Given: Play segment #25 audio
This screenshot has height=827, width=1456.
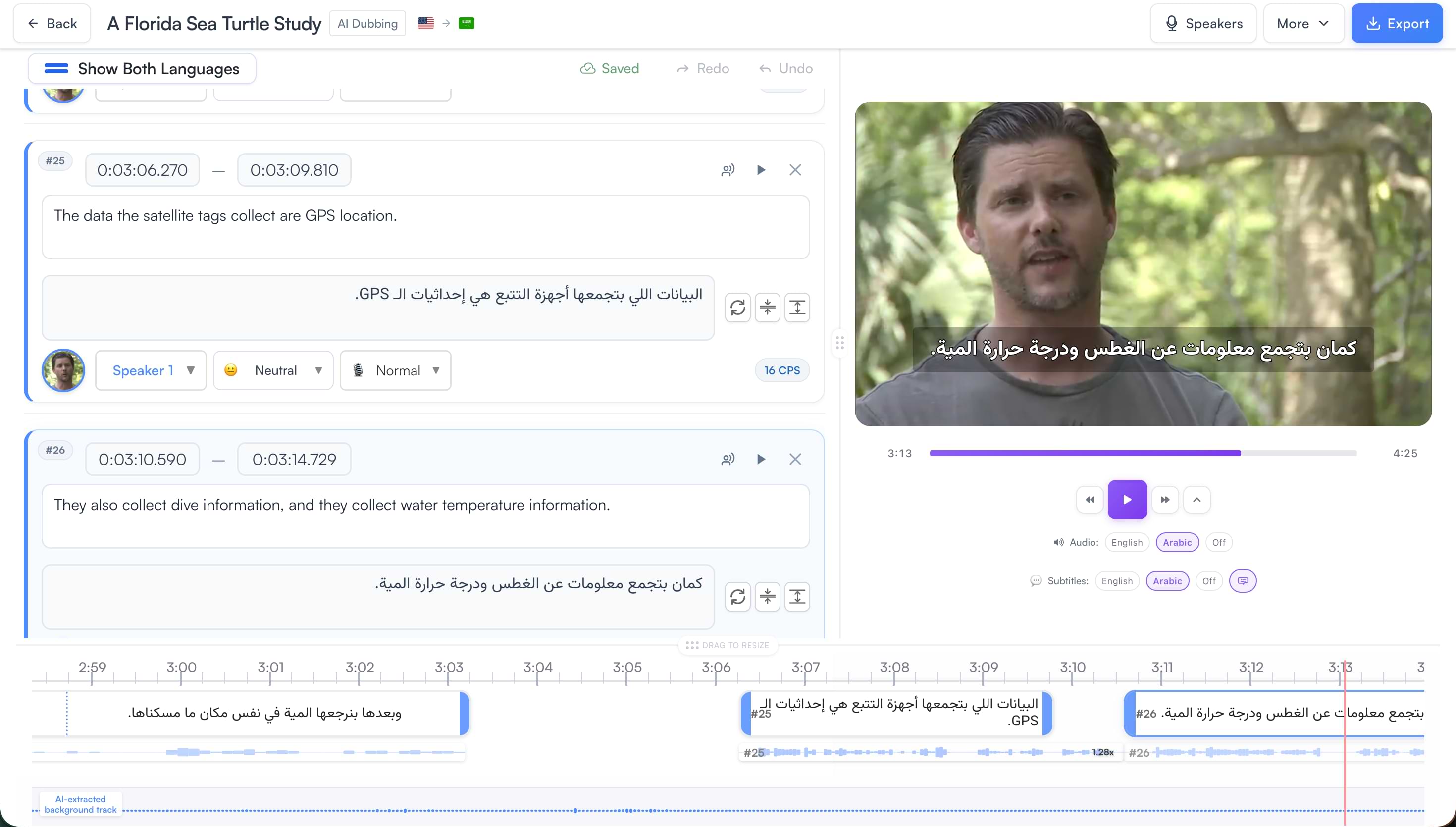Looking at the screenshot, I should [x=761, y=170].
